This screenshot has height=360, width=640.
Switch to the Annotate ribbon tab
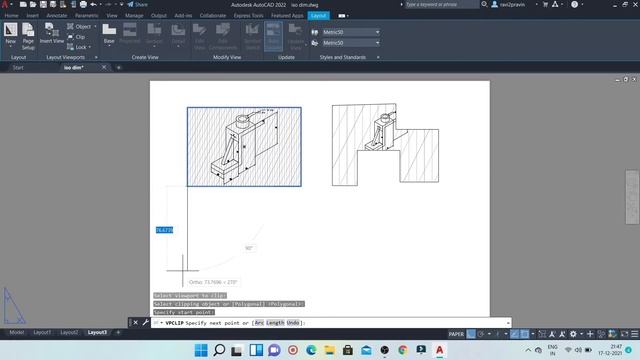[57, 16]
